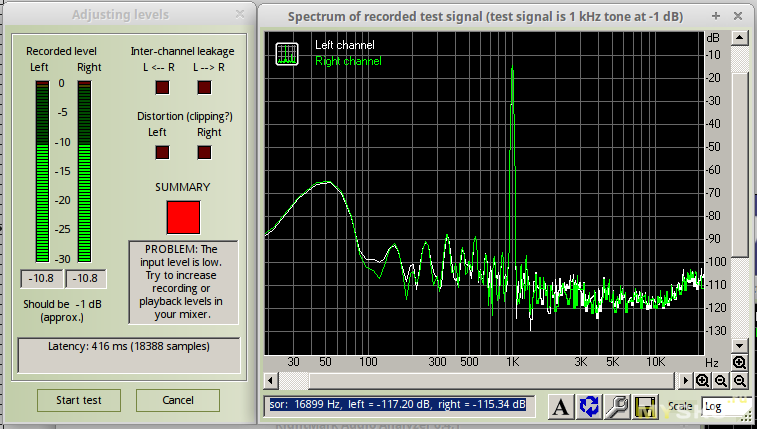Viewport: 757px width, 429px height.
Task: Click the 1K frequency axis label
Action: click(512, 361)
